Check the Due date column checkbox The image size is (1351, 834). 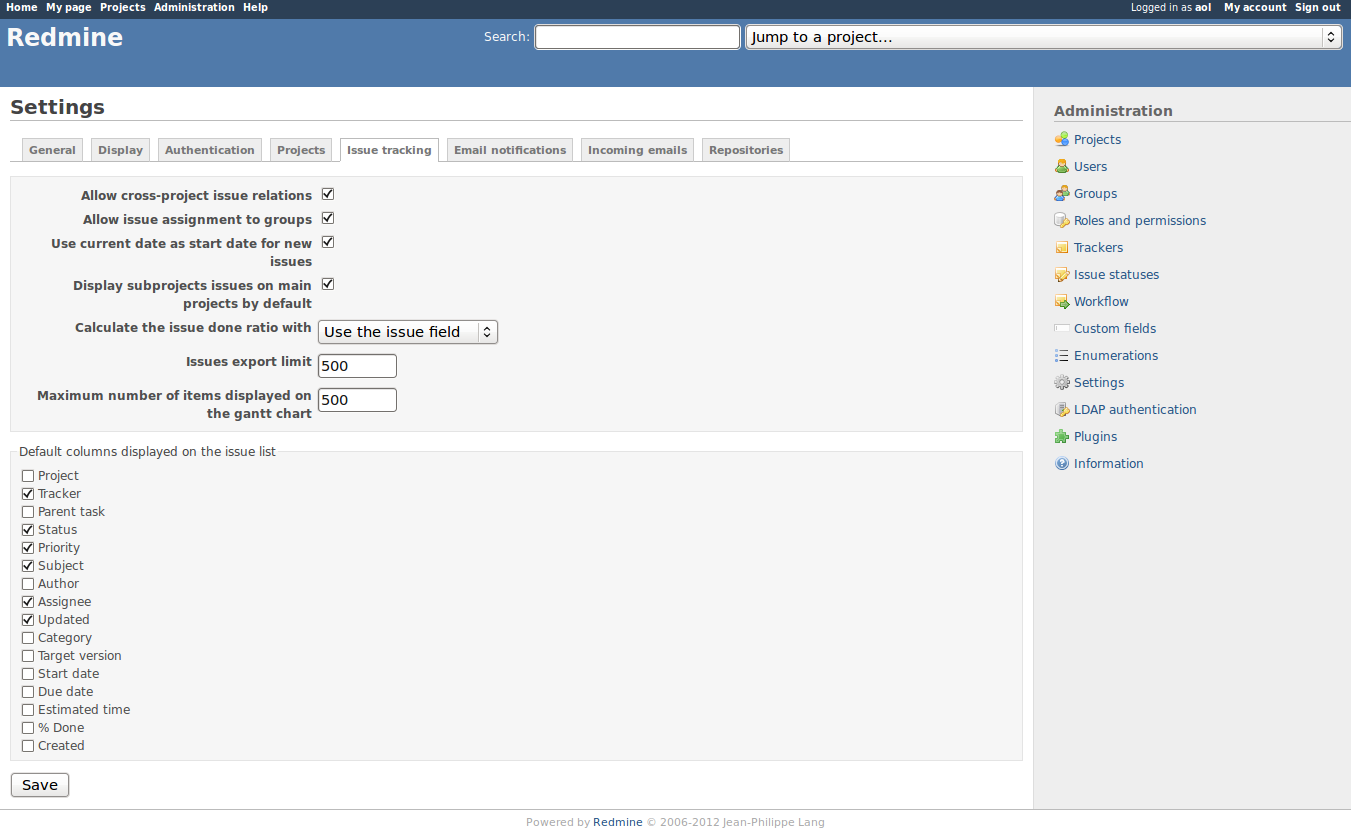pyautogui.click(x=28, y=692)
